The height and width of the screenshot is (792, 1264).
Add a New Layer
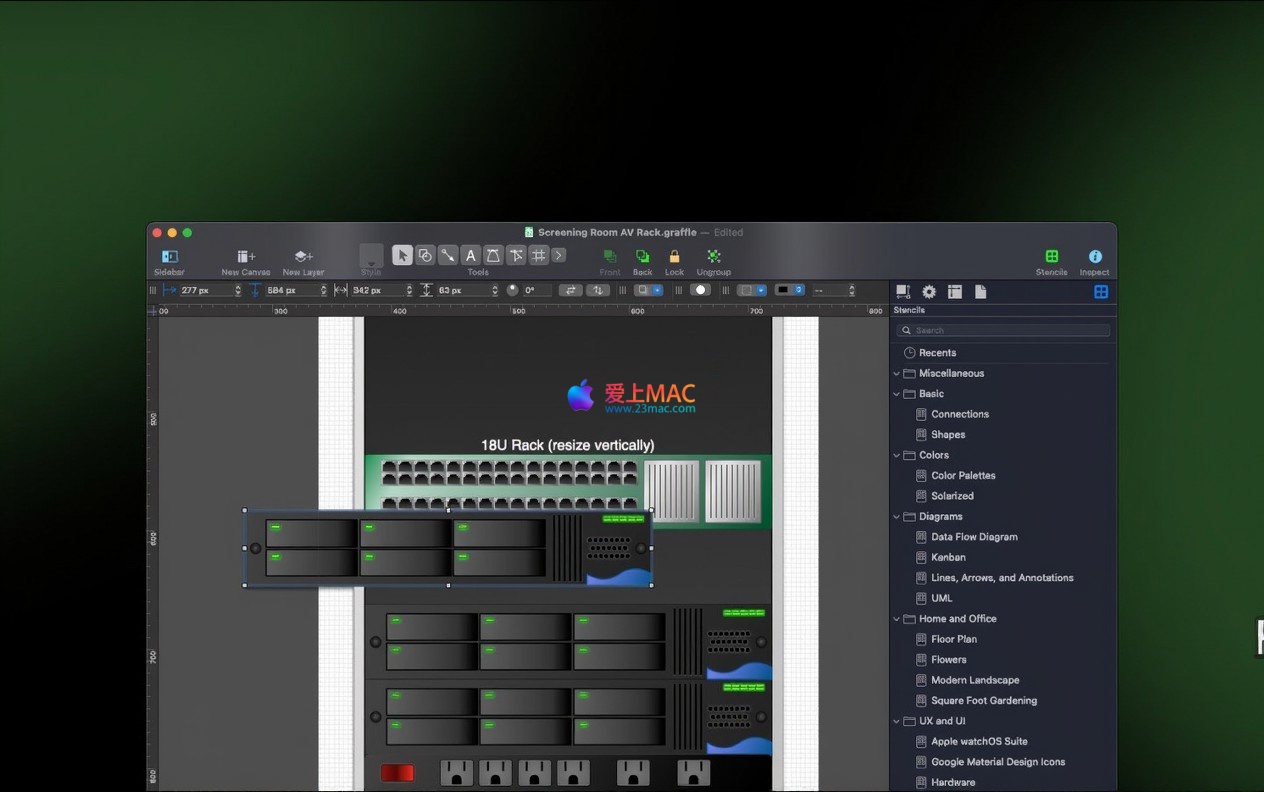(303, 257)
